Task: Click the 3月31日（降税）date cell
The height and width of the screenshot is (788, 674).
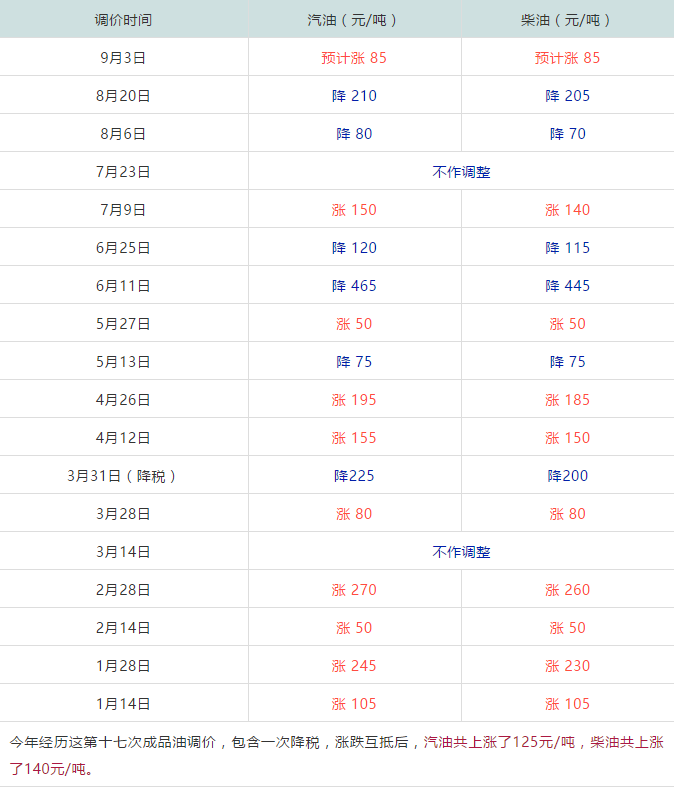Action: (x=123, y=476)
